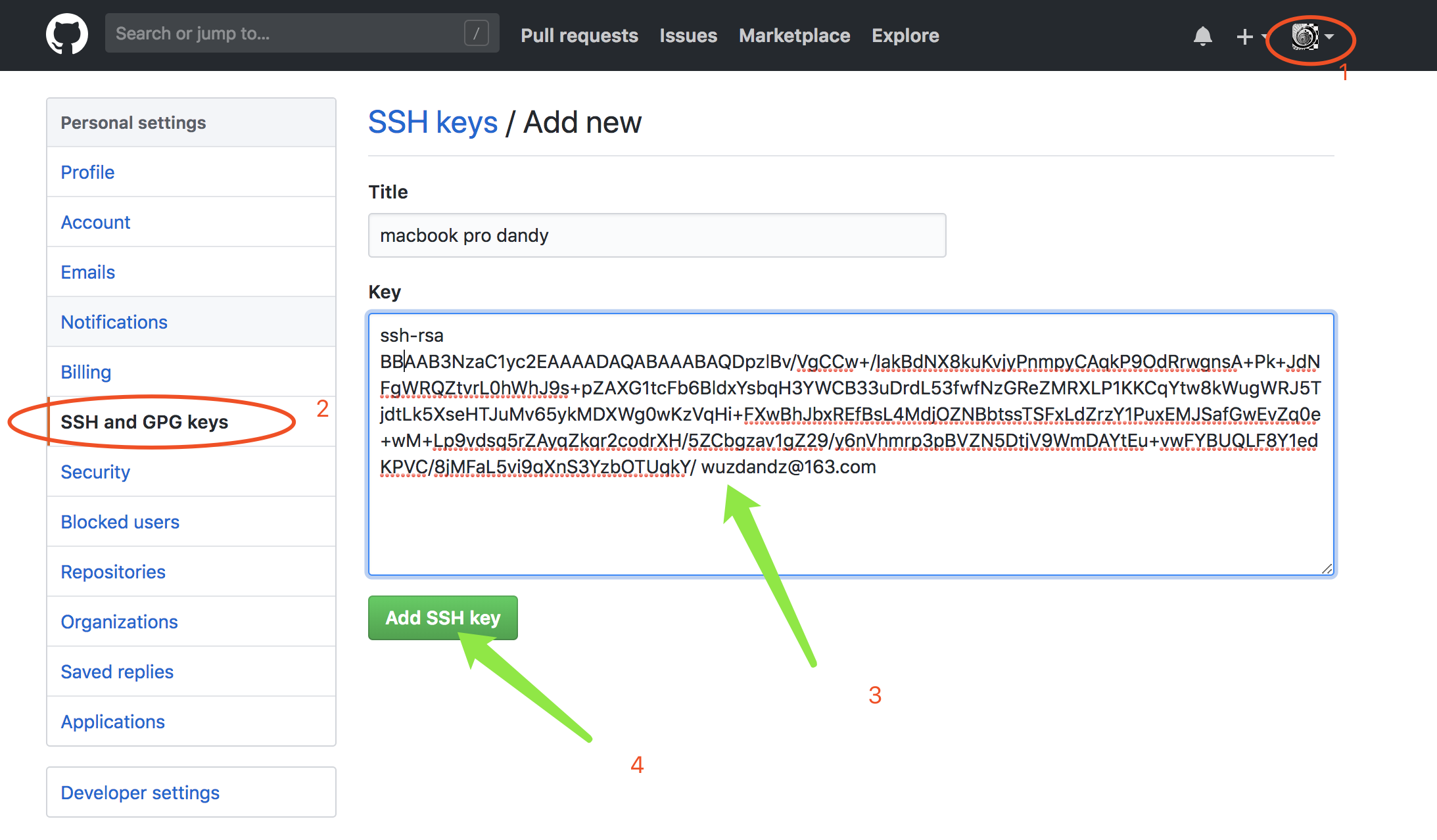Image resolution: width=1437 pixels, height=840 pixels.
Task: Click the SSH keys breadcrumb link
Action: [433, 122]
